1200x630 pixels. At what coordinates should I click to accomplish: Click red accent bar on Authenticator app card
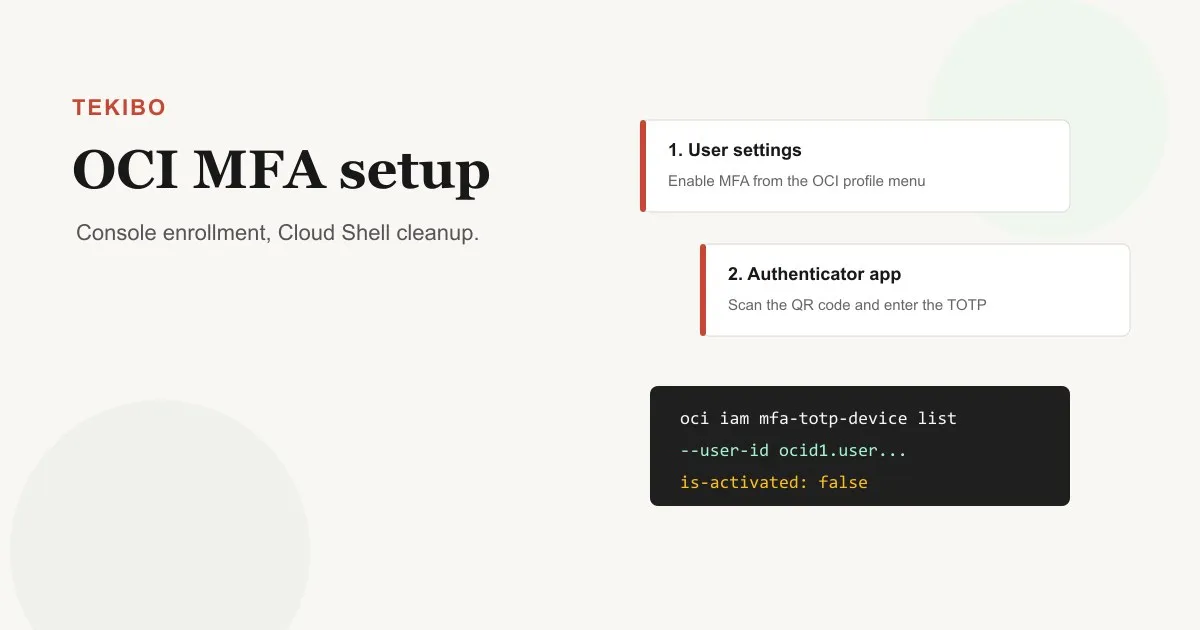[703, 290]
